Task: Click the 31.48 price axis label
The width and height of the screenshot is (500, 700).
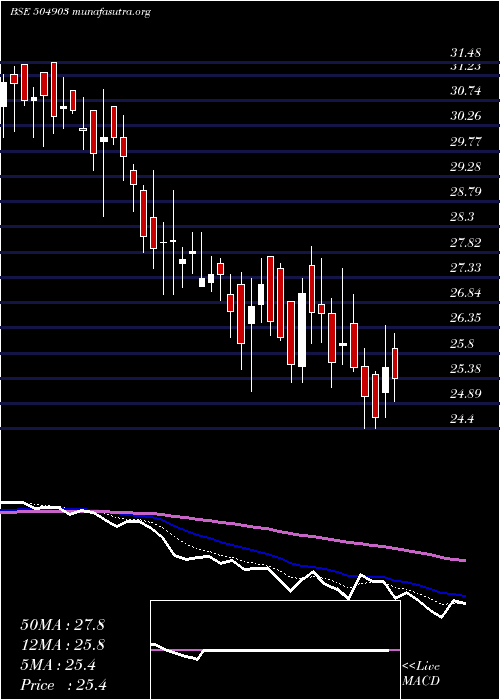Action: click(x=466, y=53)
